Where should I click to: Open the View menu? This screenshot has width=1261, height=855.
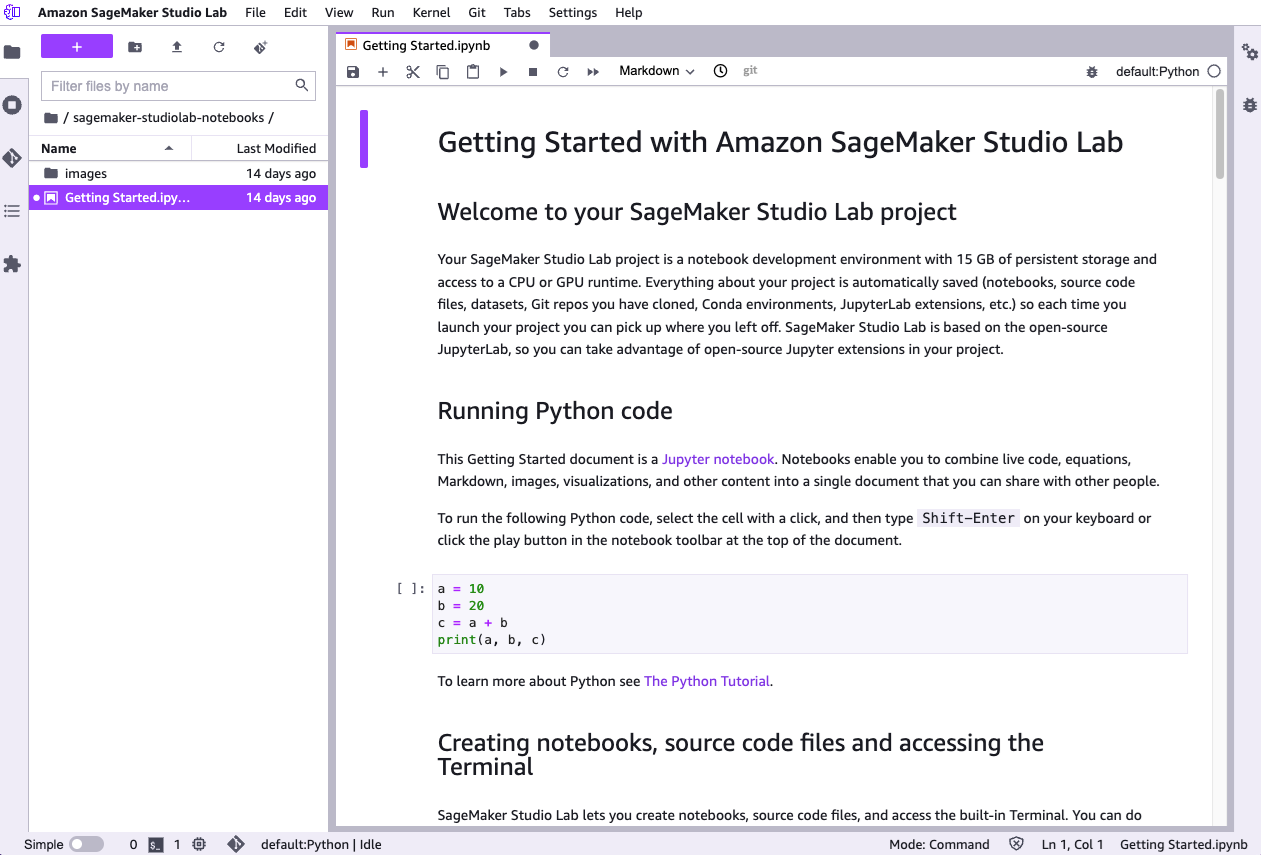[x=339, y=13]
